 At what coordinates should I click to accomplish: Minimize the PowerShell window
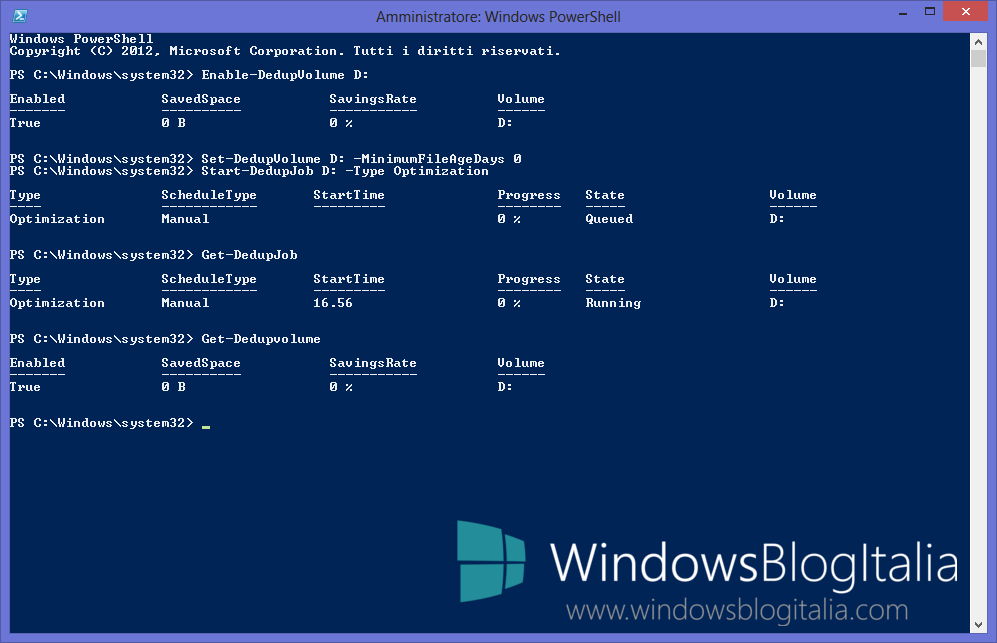(902, 13)
